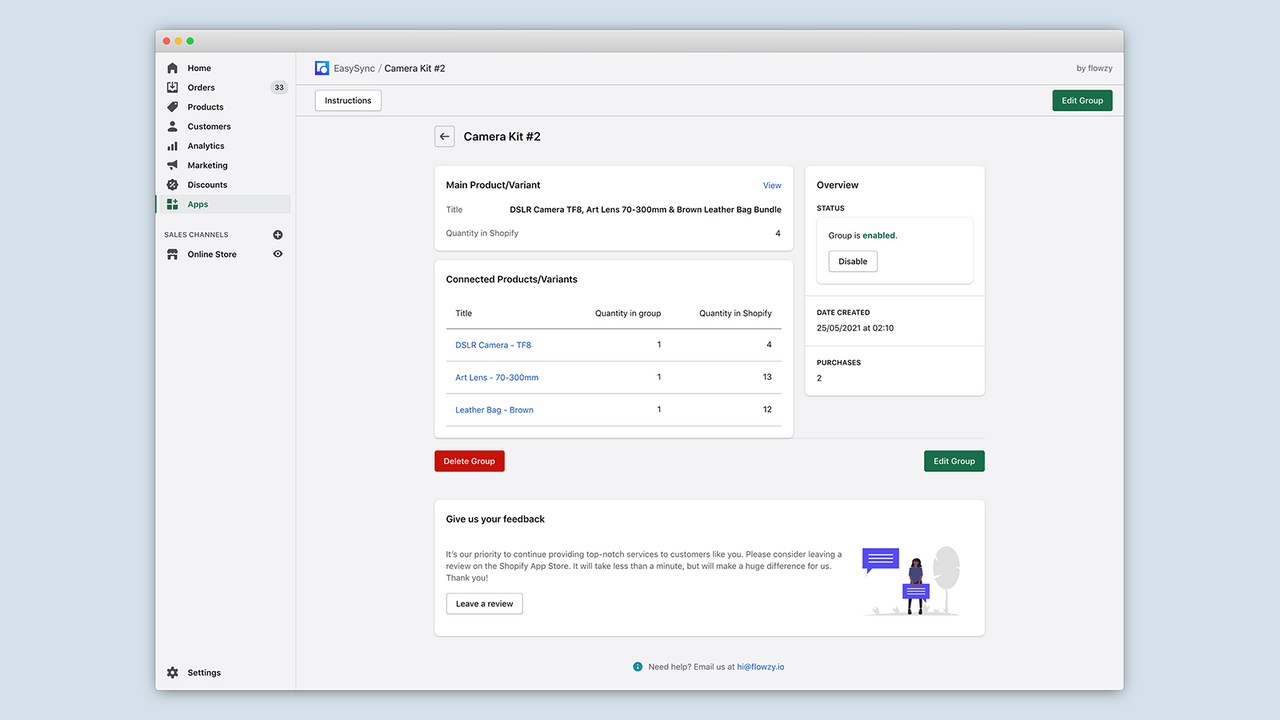
Task: Navigate to Apps in the sidebar menu
Action: (197, 204)
